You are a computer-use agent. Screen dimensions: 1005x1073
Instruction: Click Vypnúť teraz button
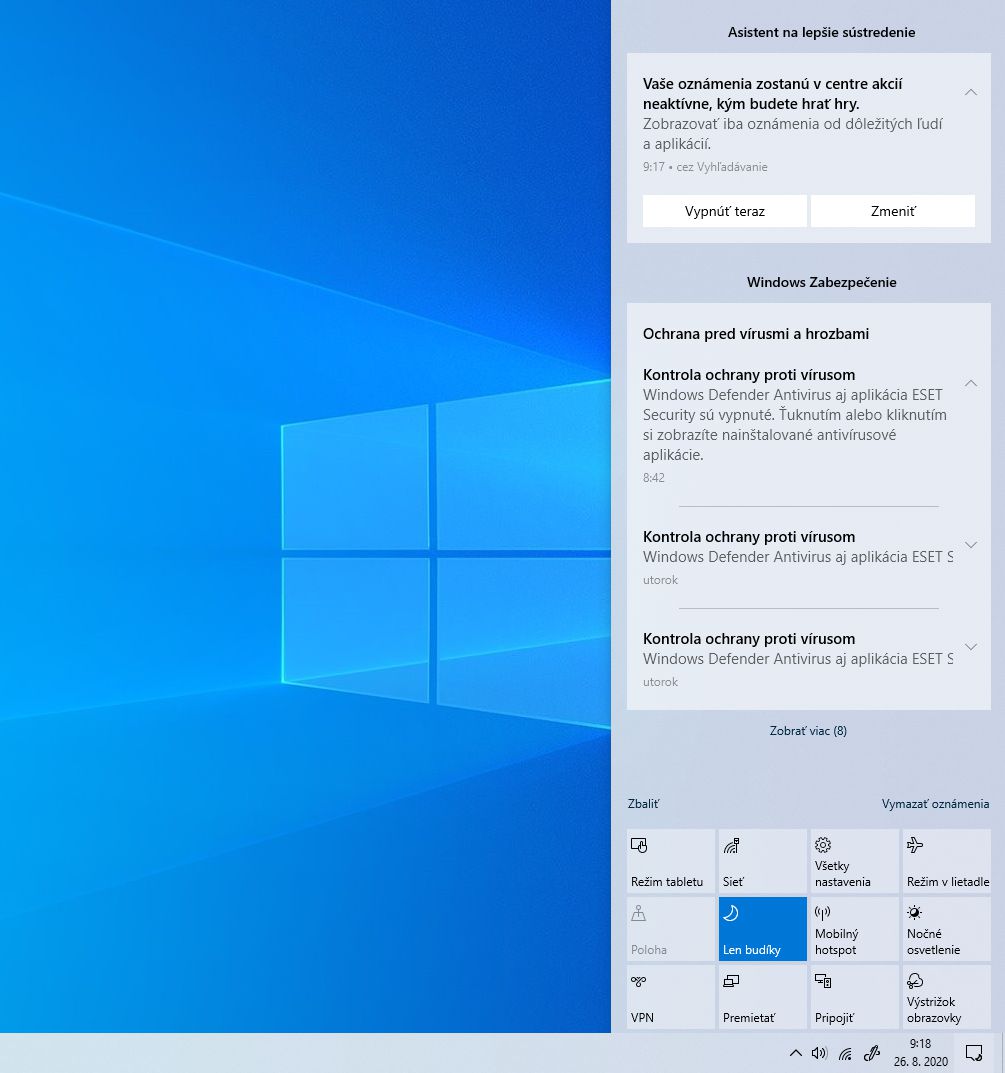pyautogui.click(x=725, y=211)
